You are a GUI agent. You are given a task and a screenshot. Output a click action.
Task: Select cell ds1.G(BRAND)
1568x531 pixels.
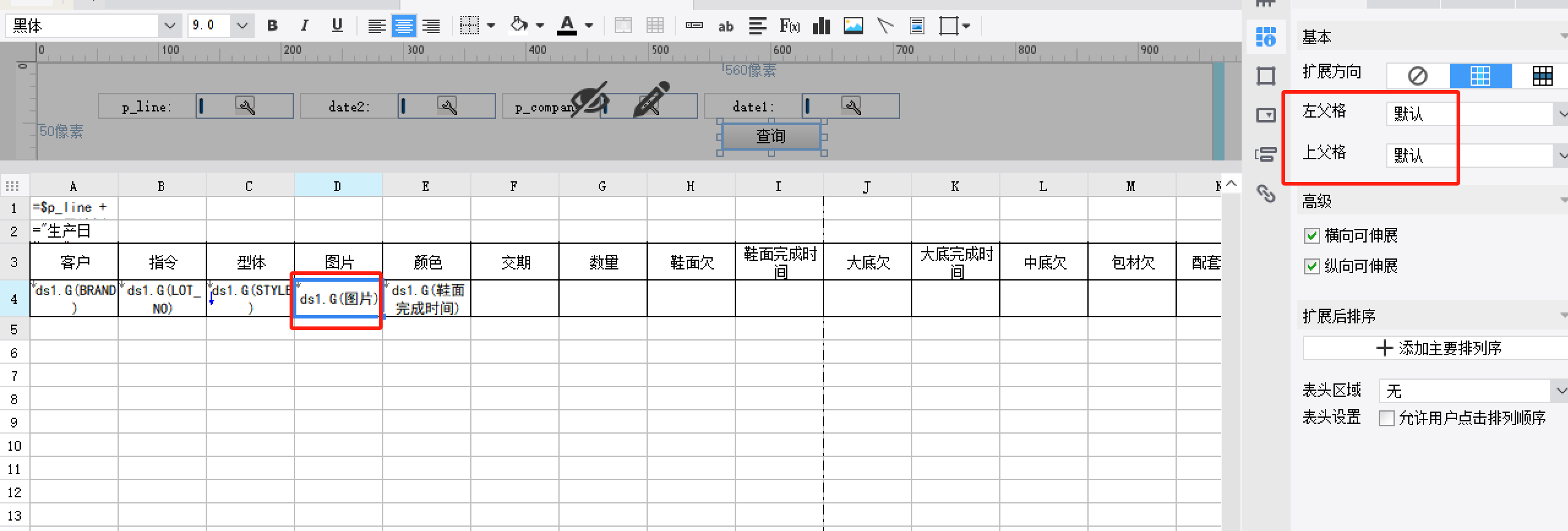coord(73,299)
